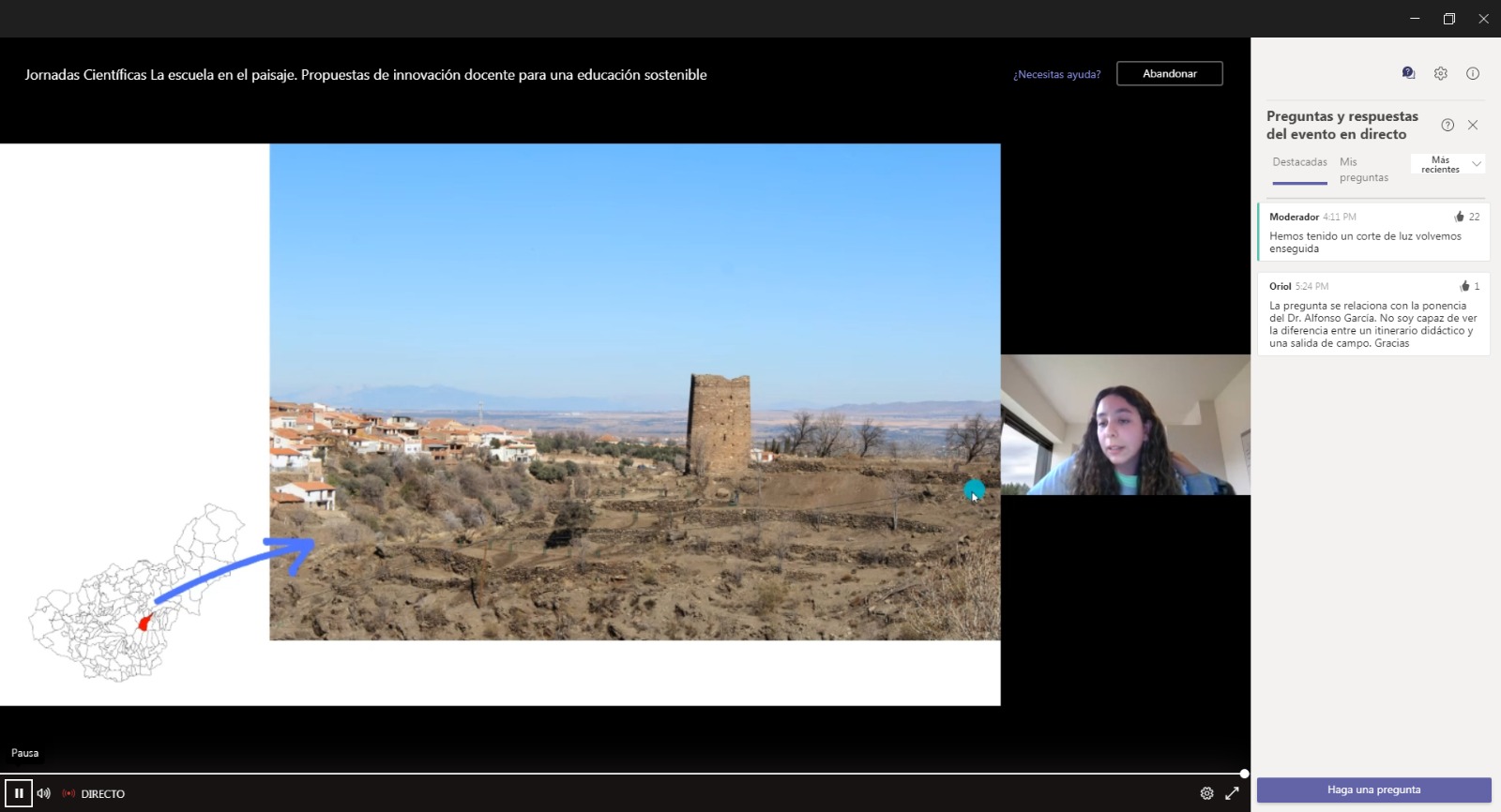Image resolution: width=1501 pixels, height=812 pixels.
Task: Click the shared slide tower photo
Action: [635, 392]
